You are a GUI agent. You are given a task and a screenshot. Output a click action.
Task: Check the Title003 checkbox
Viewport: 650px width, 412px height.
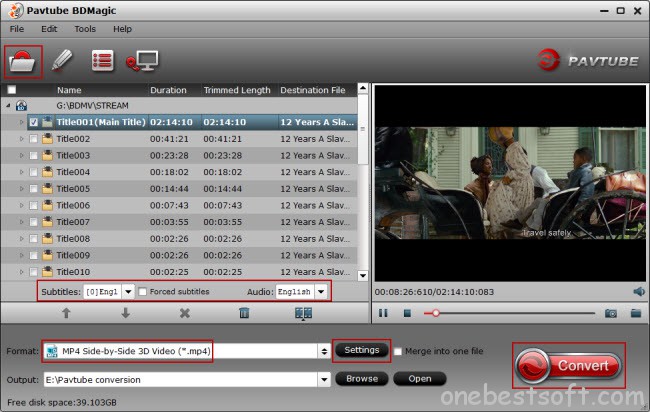pyautogui.click(x=34, y=155)
